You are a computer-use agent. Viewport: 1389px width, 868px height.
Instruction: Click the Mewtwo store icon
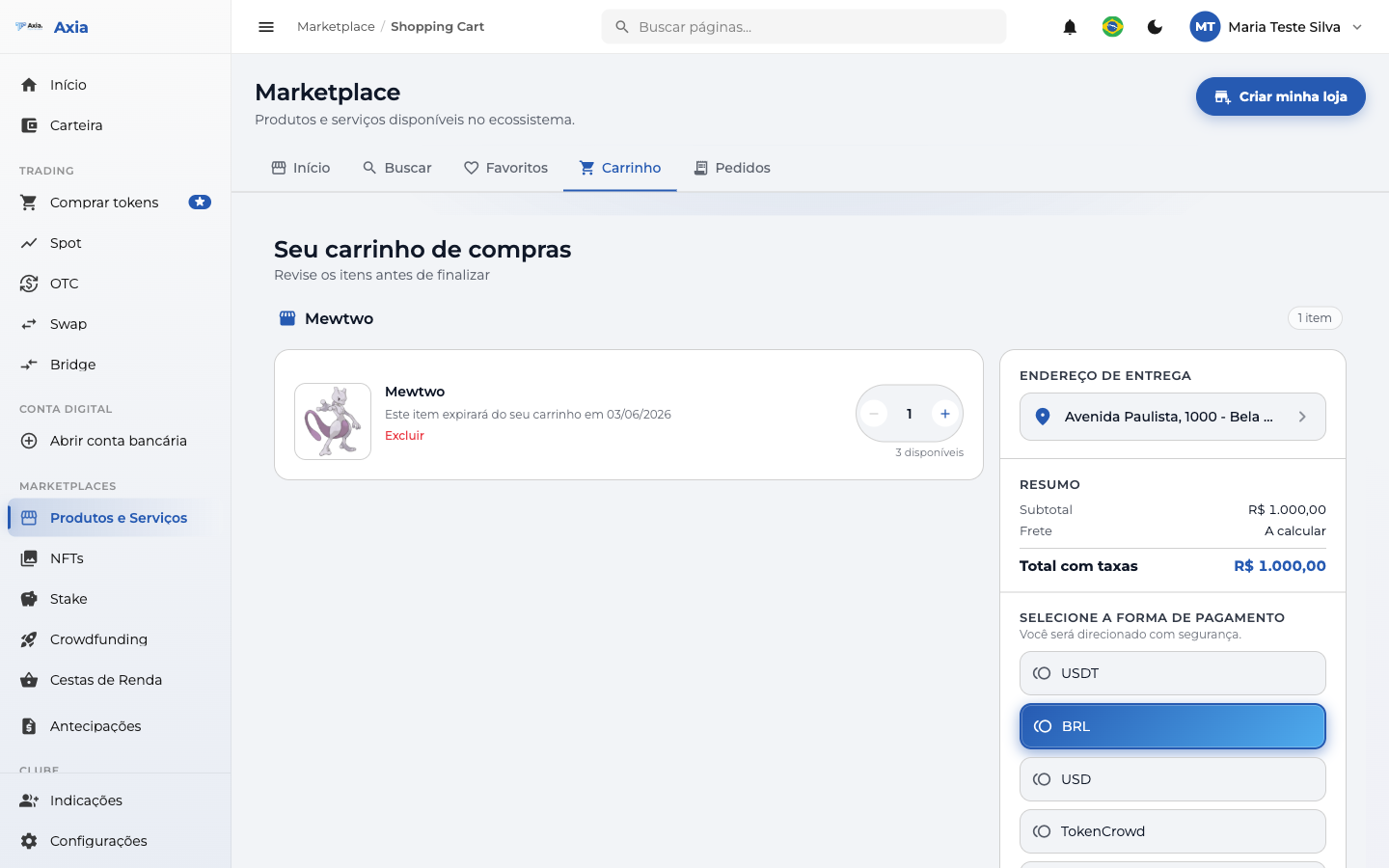287,318
